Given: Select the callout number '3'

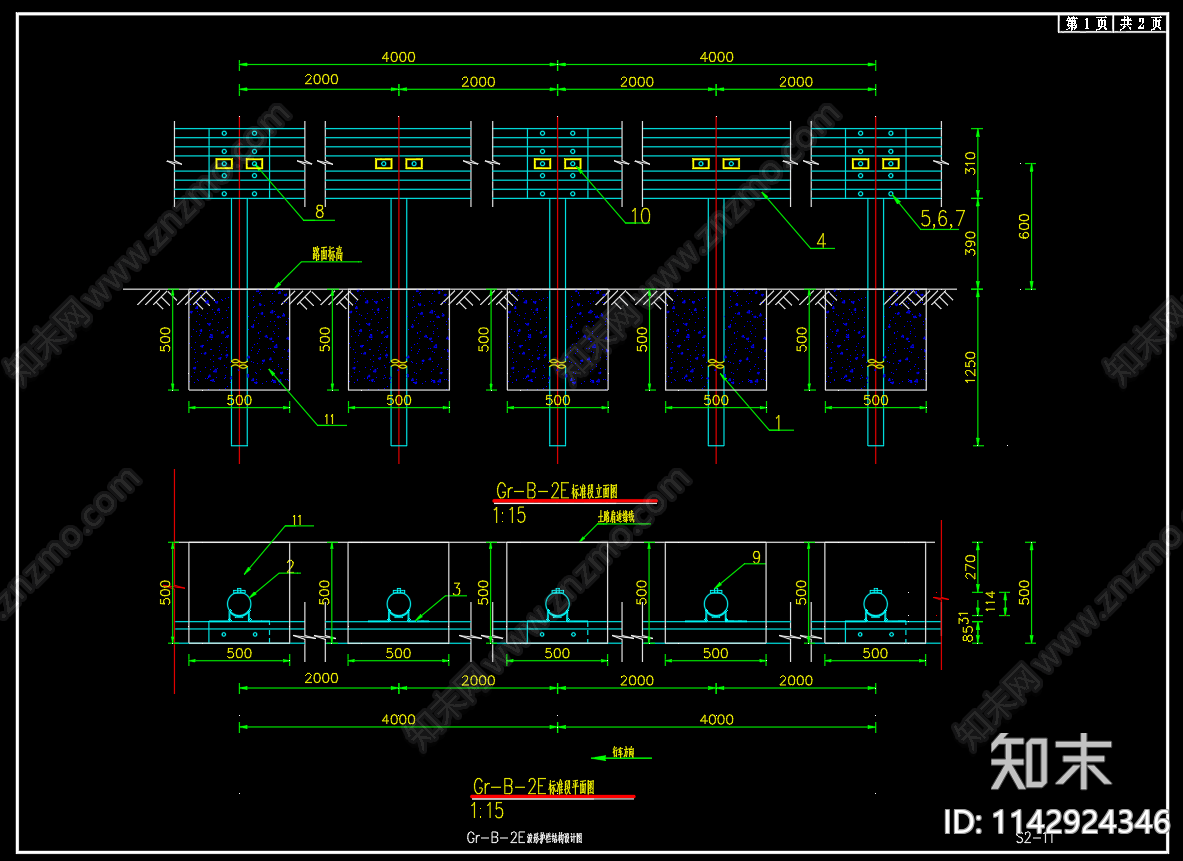Looking at the screenshot, I should (456, 589).
